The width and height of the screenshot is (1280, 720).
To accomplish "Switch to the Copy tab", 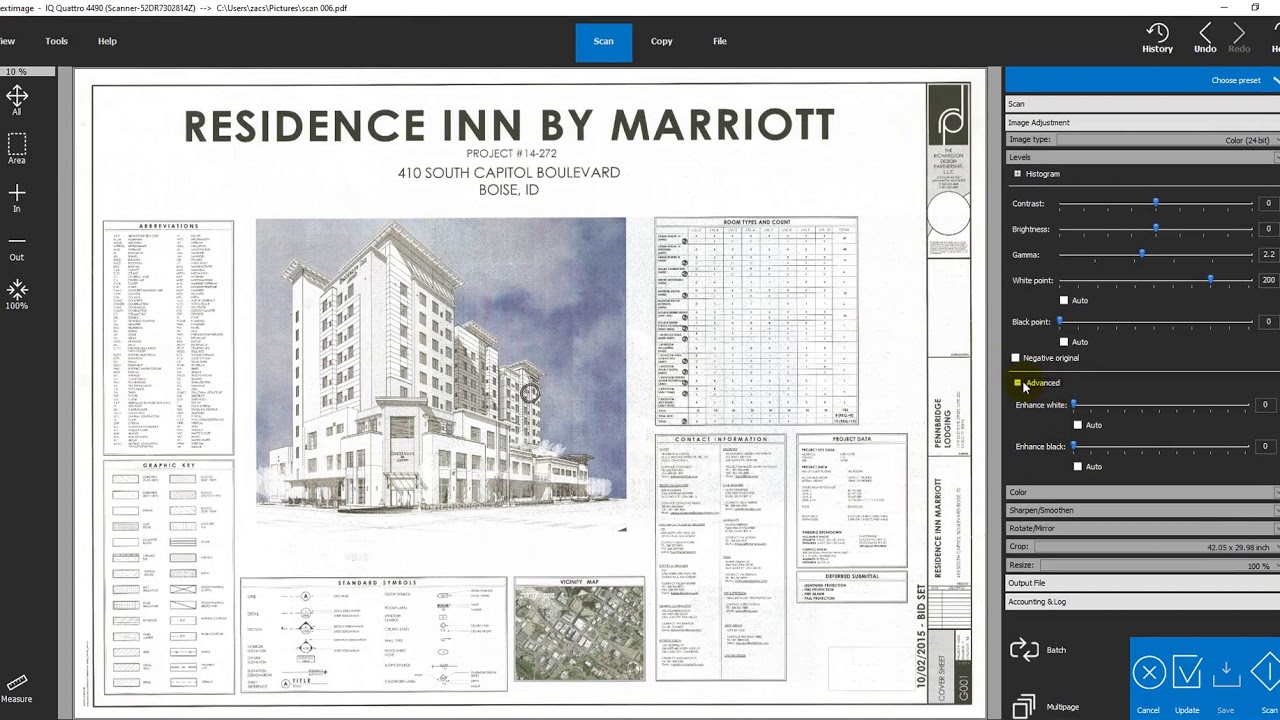I will (662, 41).
